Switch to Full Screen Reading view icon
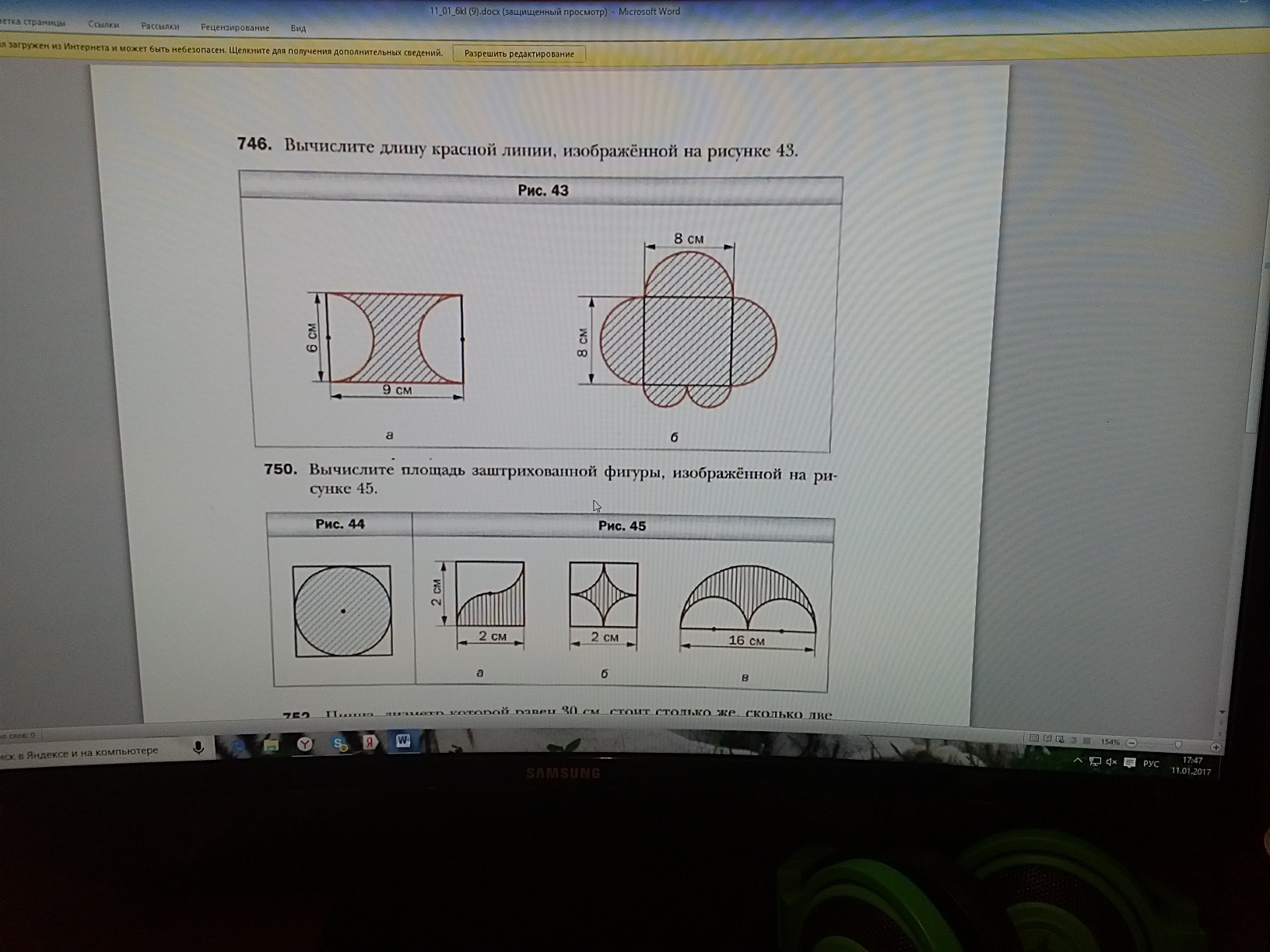Screen dimensions: 1270x952 click(x=1047, y=739)
